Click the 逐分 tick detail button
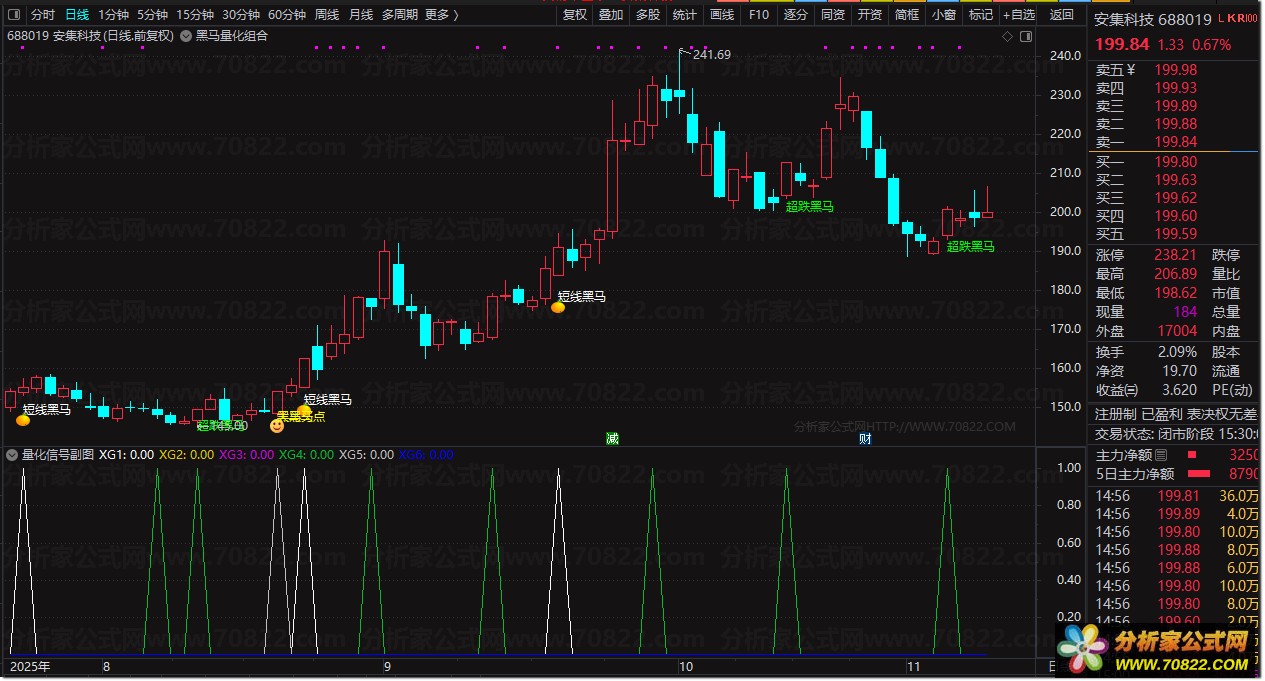This screenshot has height=681, width=1265. pyautogui.click(x=796, y=15)
